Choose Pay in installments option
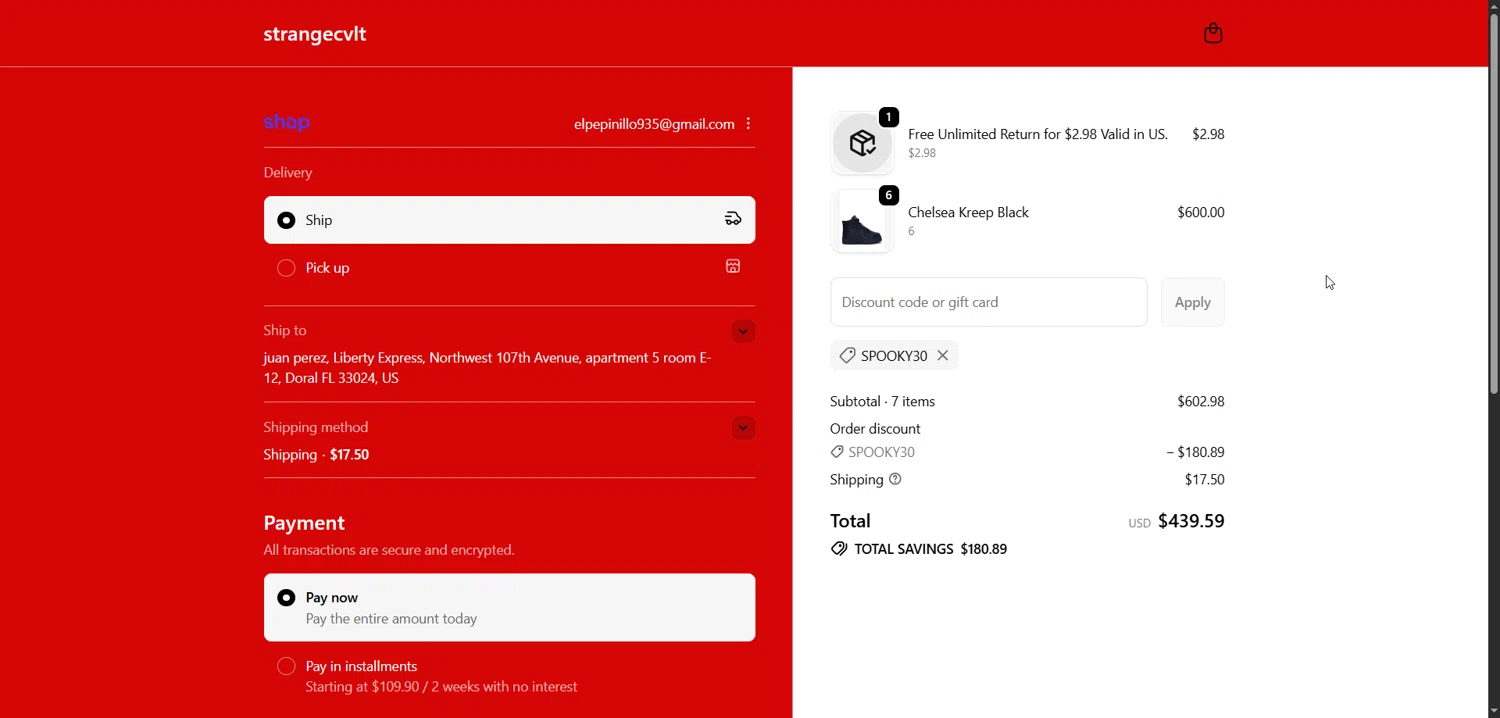Viewport: 1500px width, 718px height. (509, 676)
